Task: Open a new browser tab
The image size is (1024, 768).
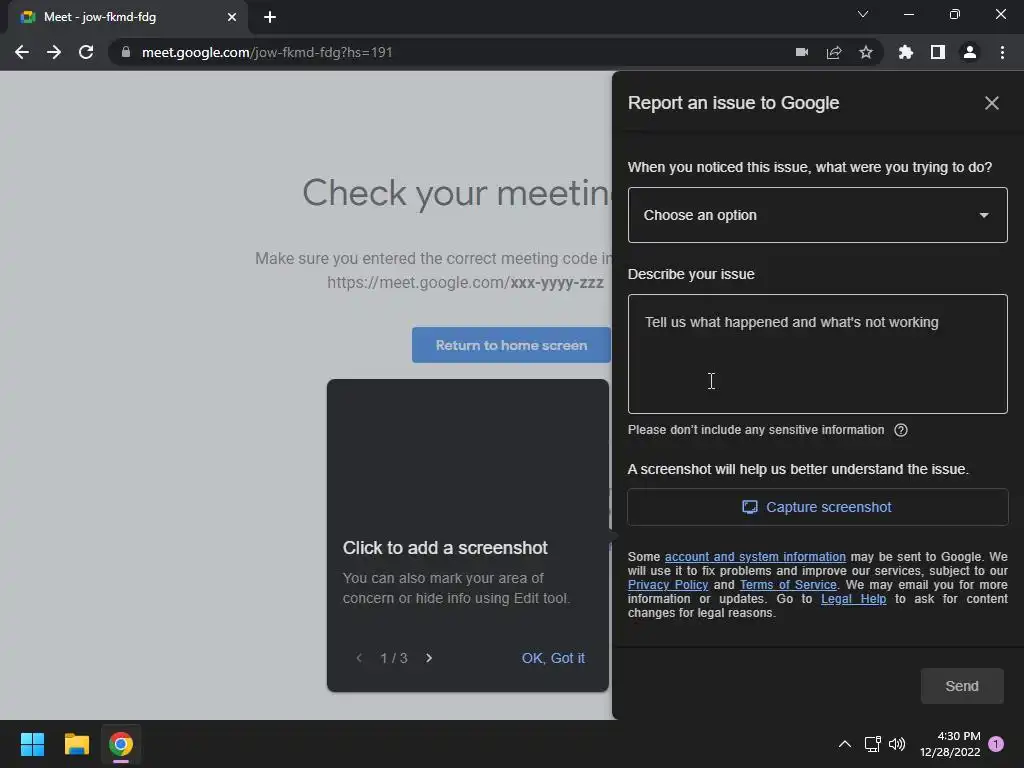Action: tap(270, 17)
